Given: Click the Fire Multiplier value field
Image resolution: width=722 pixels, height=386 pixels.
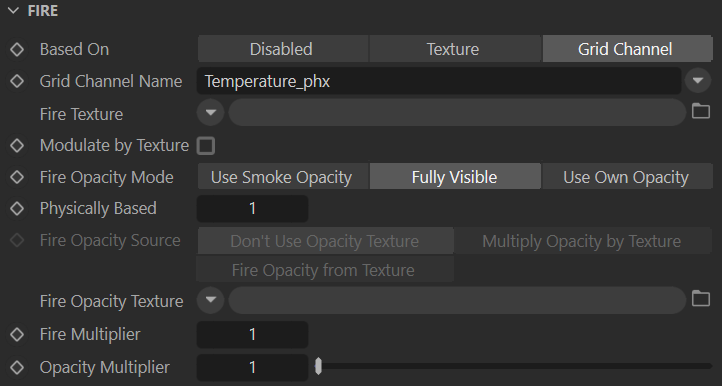Looking at the screenshot, I should [252, 334].
